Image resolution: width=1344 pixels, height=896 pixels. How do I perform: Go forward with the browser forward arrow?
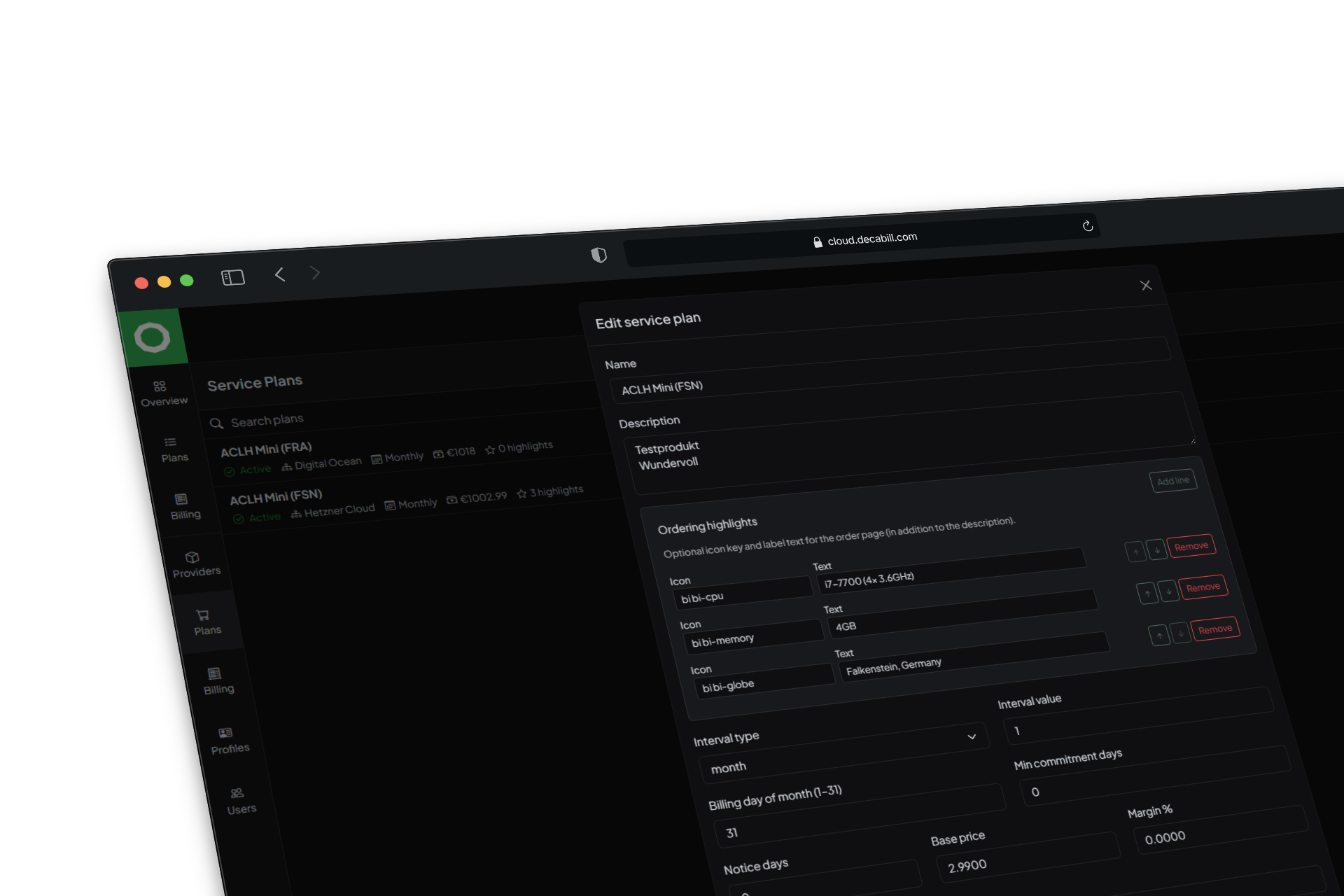[315, 273]
